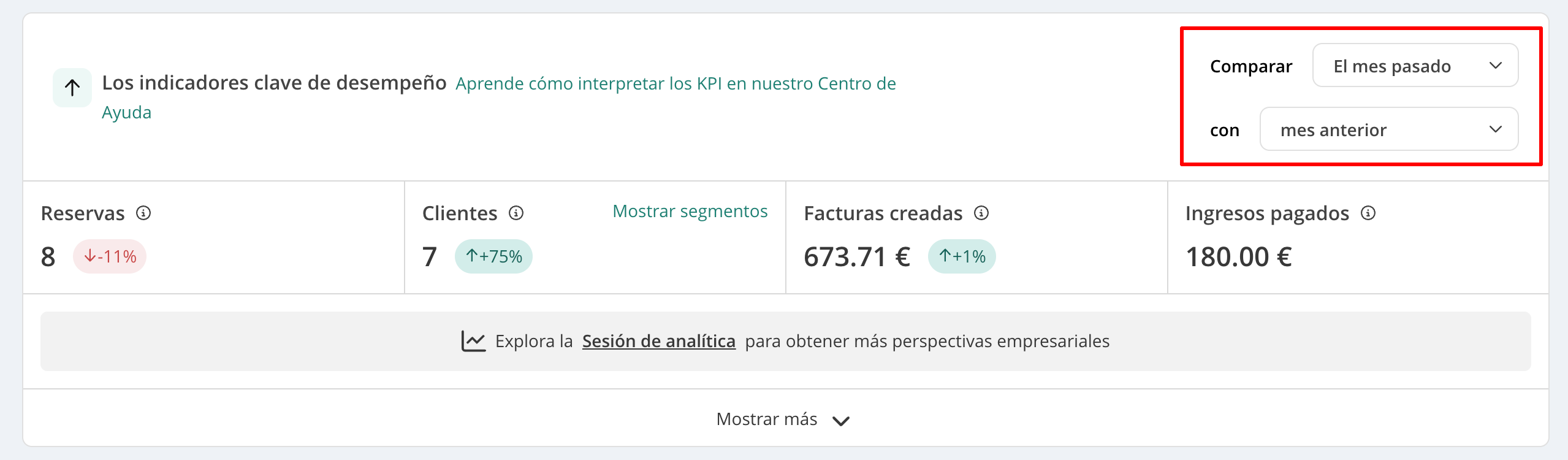Select the 673.71 € invoices value

(856, 256)
